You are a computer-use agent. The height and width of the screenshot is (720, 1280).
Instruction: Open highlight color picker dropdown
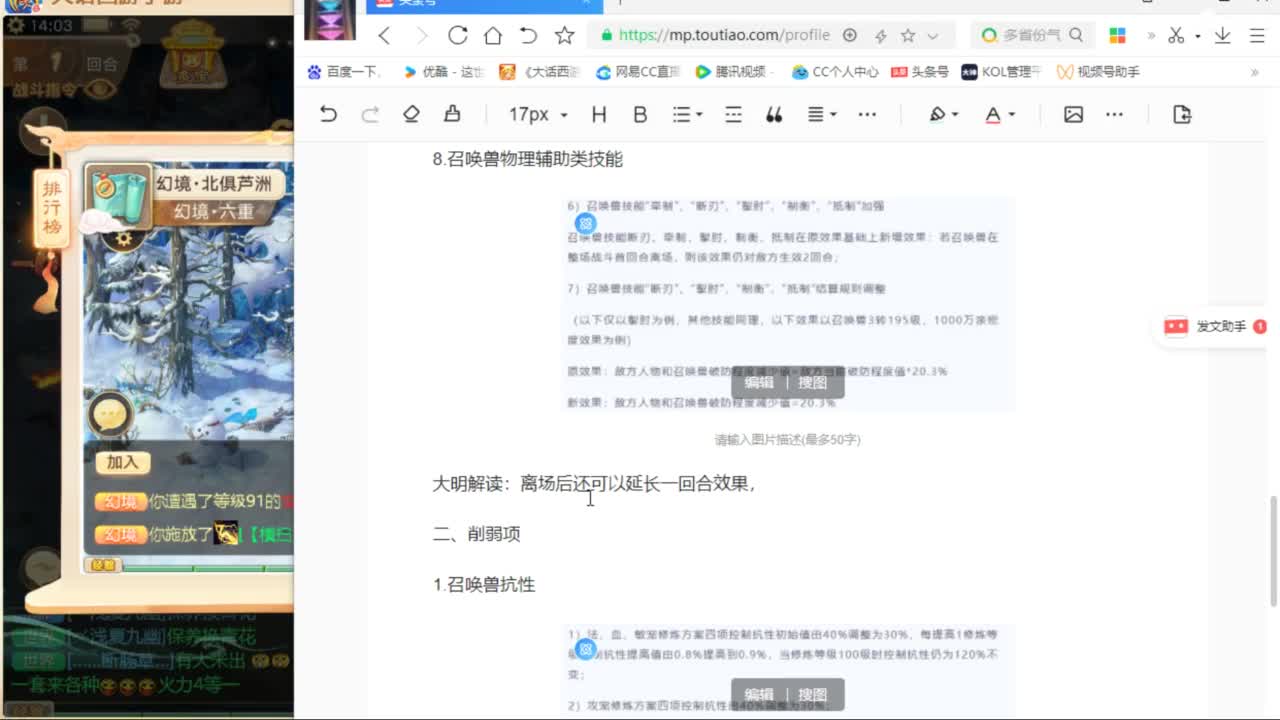pos(943,114)
